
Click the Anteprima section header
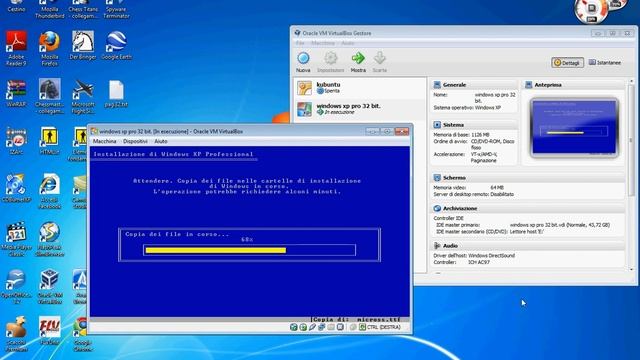tap(574, 85)
